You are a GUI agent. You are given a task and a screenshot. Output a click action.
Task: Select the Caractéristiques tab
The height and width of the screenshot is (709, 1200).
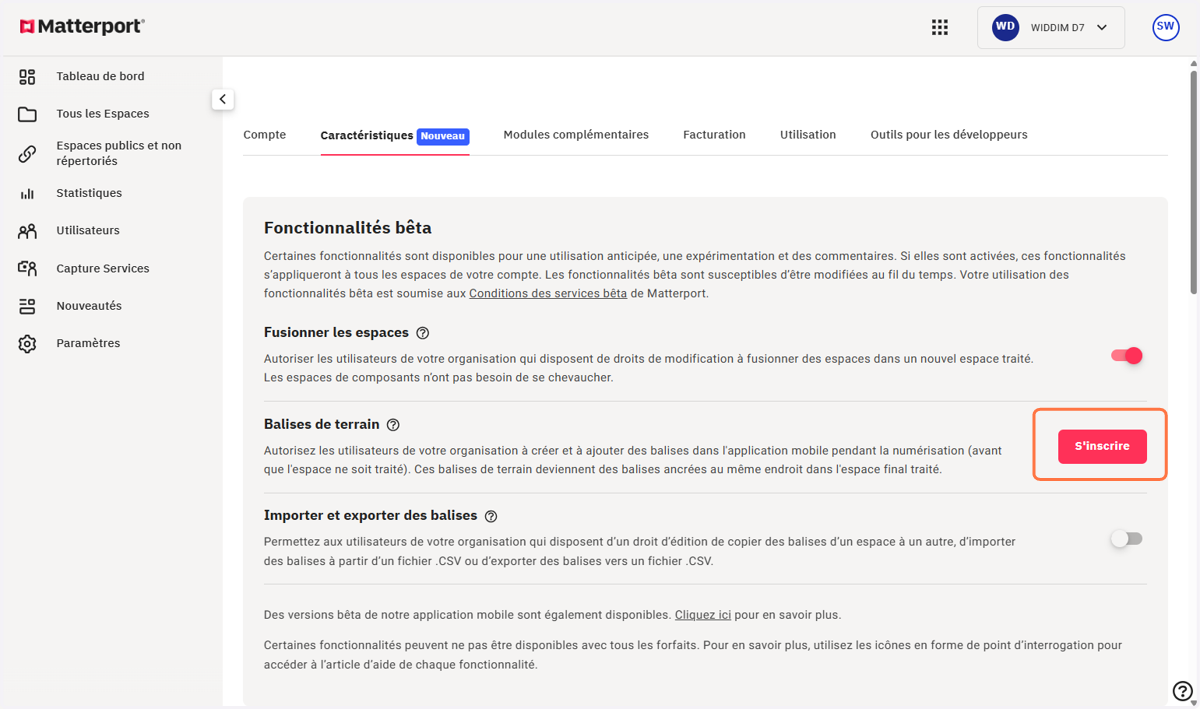pos(395,135)
